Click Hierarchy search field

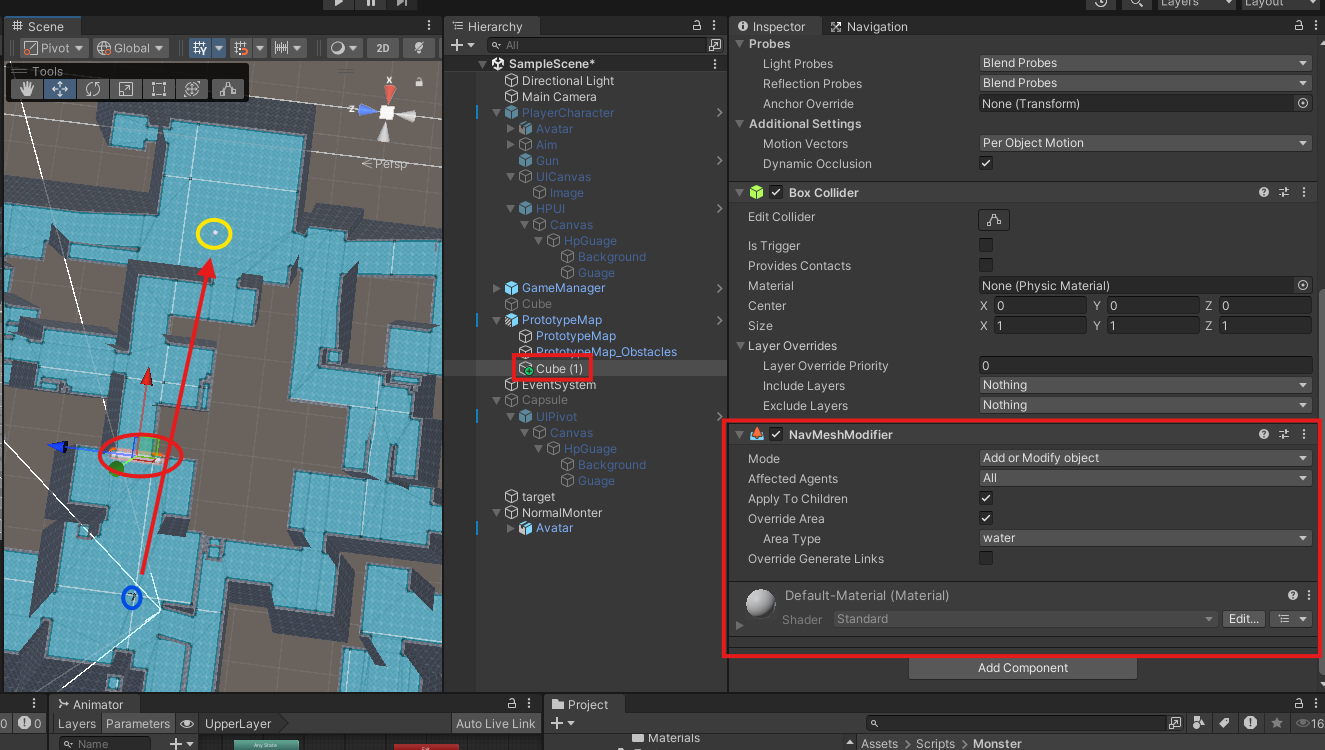pyautogui.click(x=596, y=45)
